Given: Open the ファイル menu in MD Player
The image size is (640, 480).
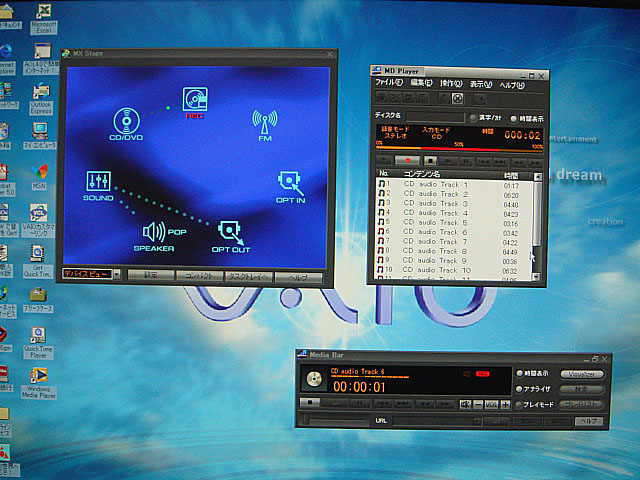Looking at the screenshot, I should point(388,84).
